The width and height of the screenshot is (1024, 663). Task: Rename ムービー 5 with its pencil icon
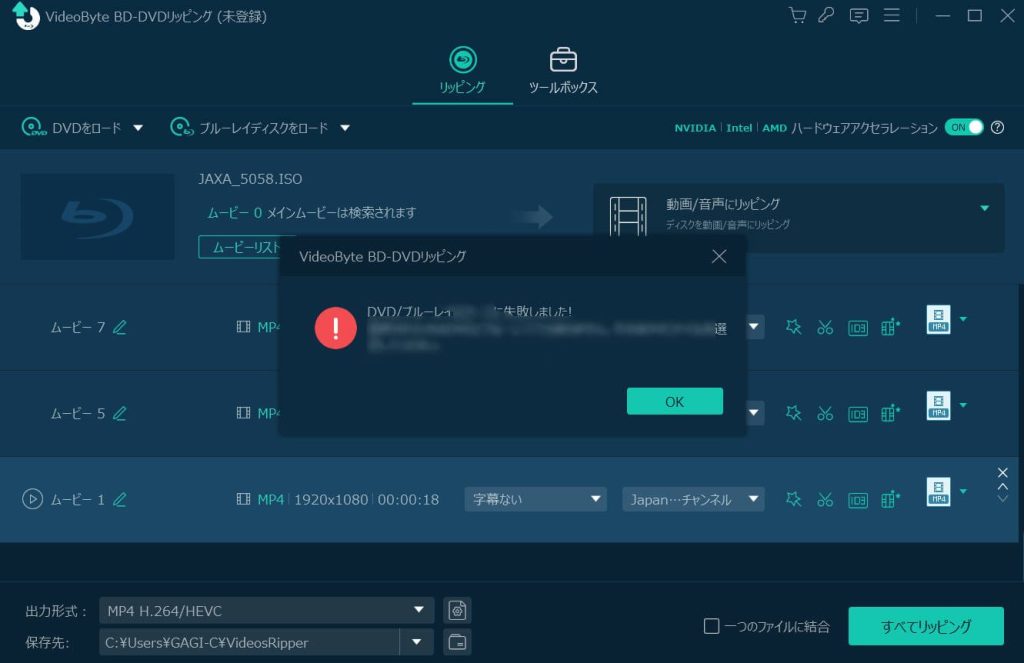coord(120,413)
